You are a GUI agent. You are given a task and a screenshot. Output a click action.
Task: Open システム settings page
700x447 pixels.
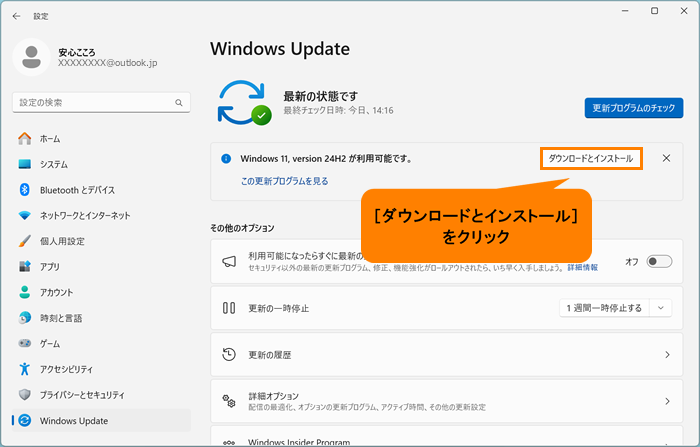tap(54, 164)
